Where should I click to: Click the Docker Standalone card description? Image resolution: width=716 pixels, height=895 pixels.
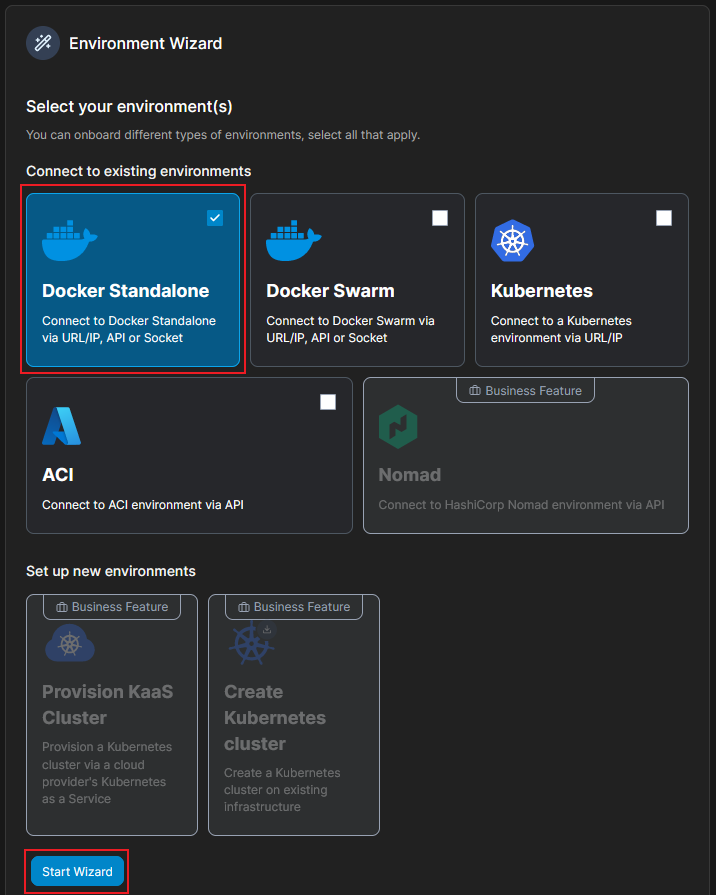[x=129, y=329]
